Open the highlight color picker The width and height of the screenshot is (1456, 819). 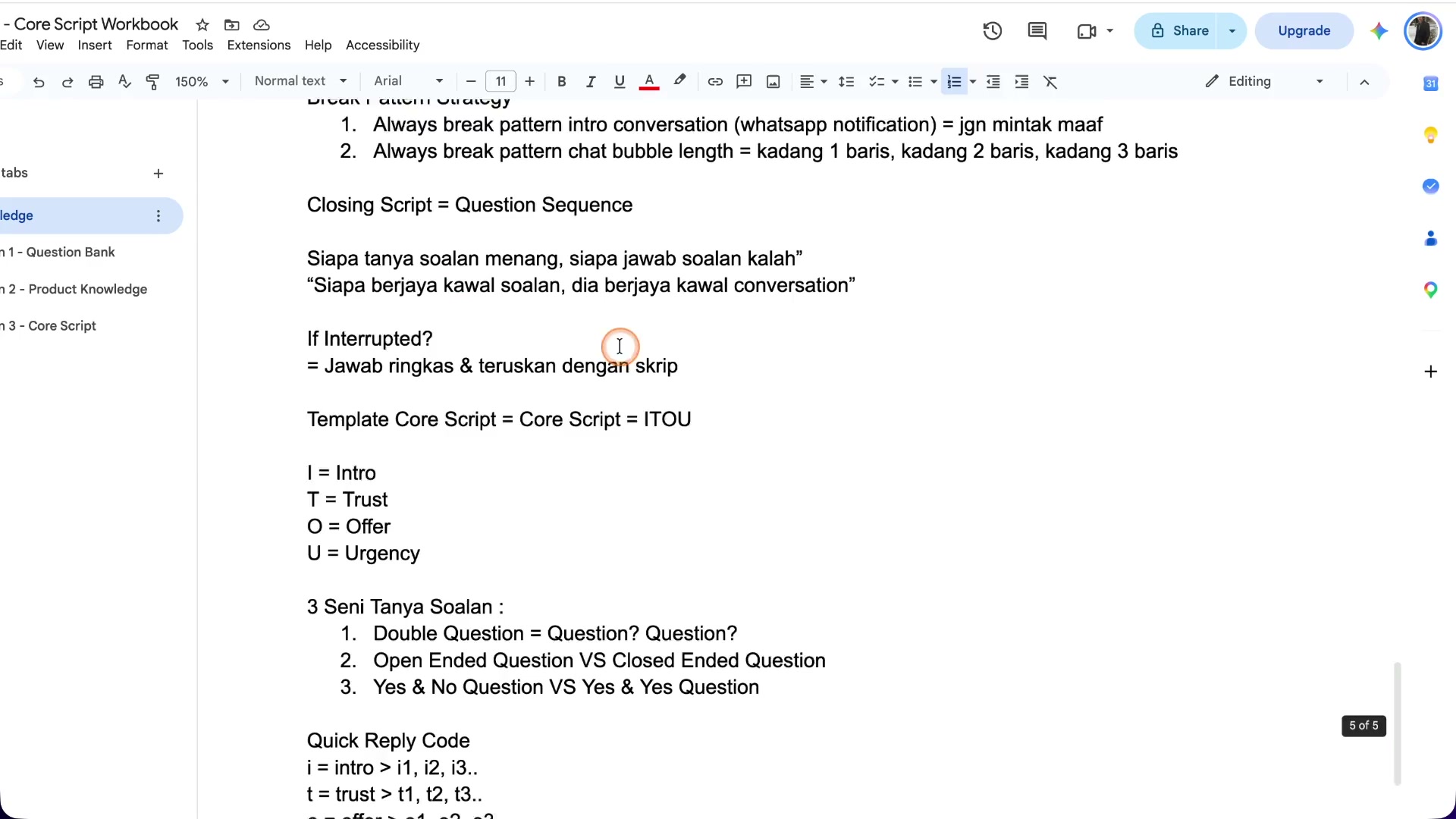(x=679, y=81)
